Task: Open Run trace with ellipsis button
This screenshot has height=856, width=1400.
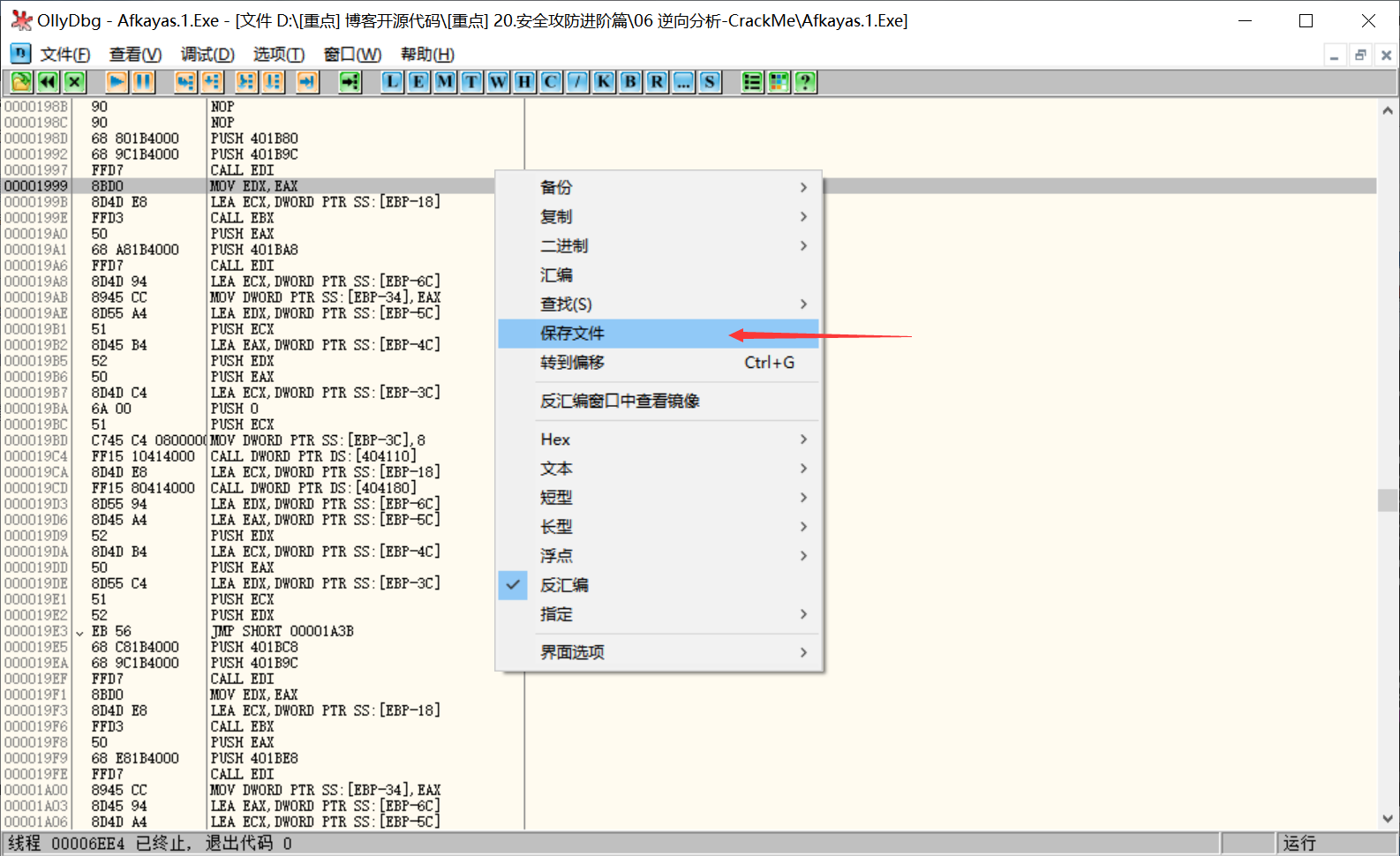Action: point(683,82)
